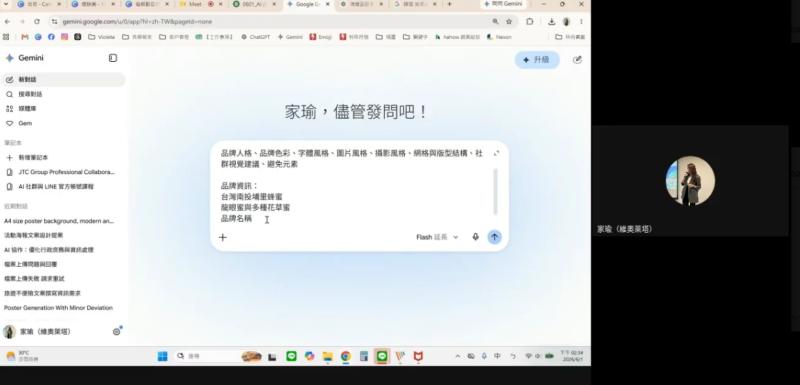This screenshot has height=385, width=800.
Task: Open the File Explorer taskbar icon
Action: coord(328,356)
